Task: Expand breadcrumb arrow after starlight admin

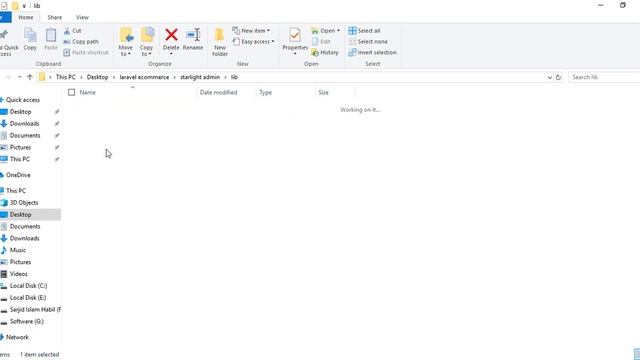Action: [225, 77]
